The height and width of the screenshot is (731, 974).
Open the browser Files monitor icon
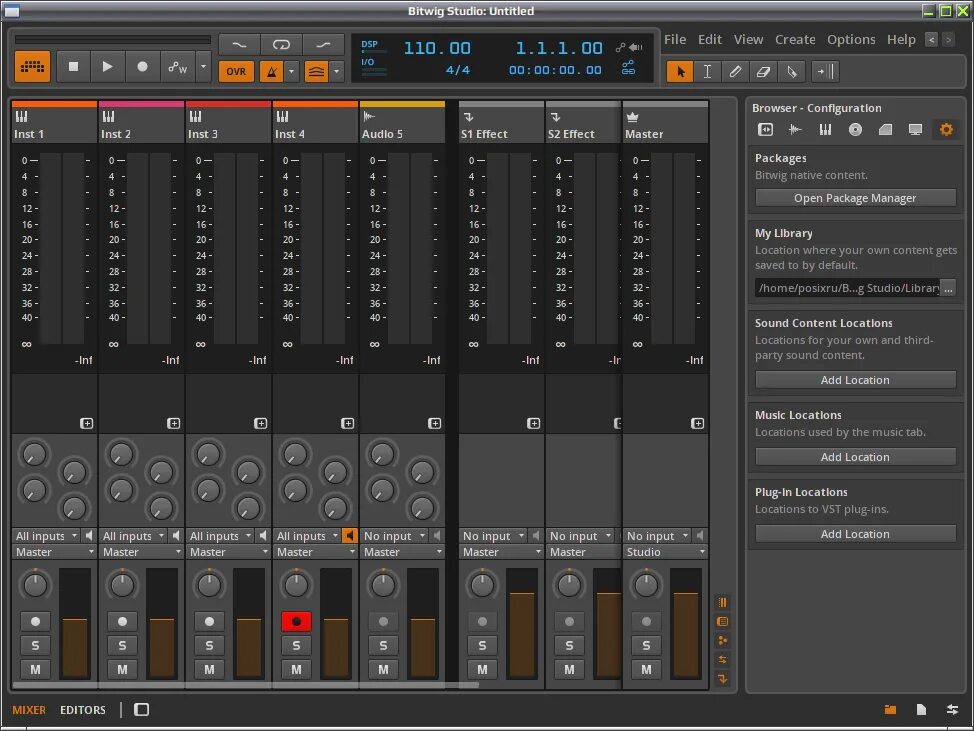(915, 129)
